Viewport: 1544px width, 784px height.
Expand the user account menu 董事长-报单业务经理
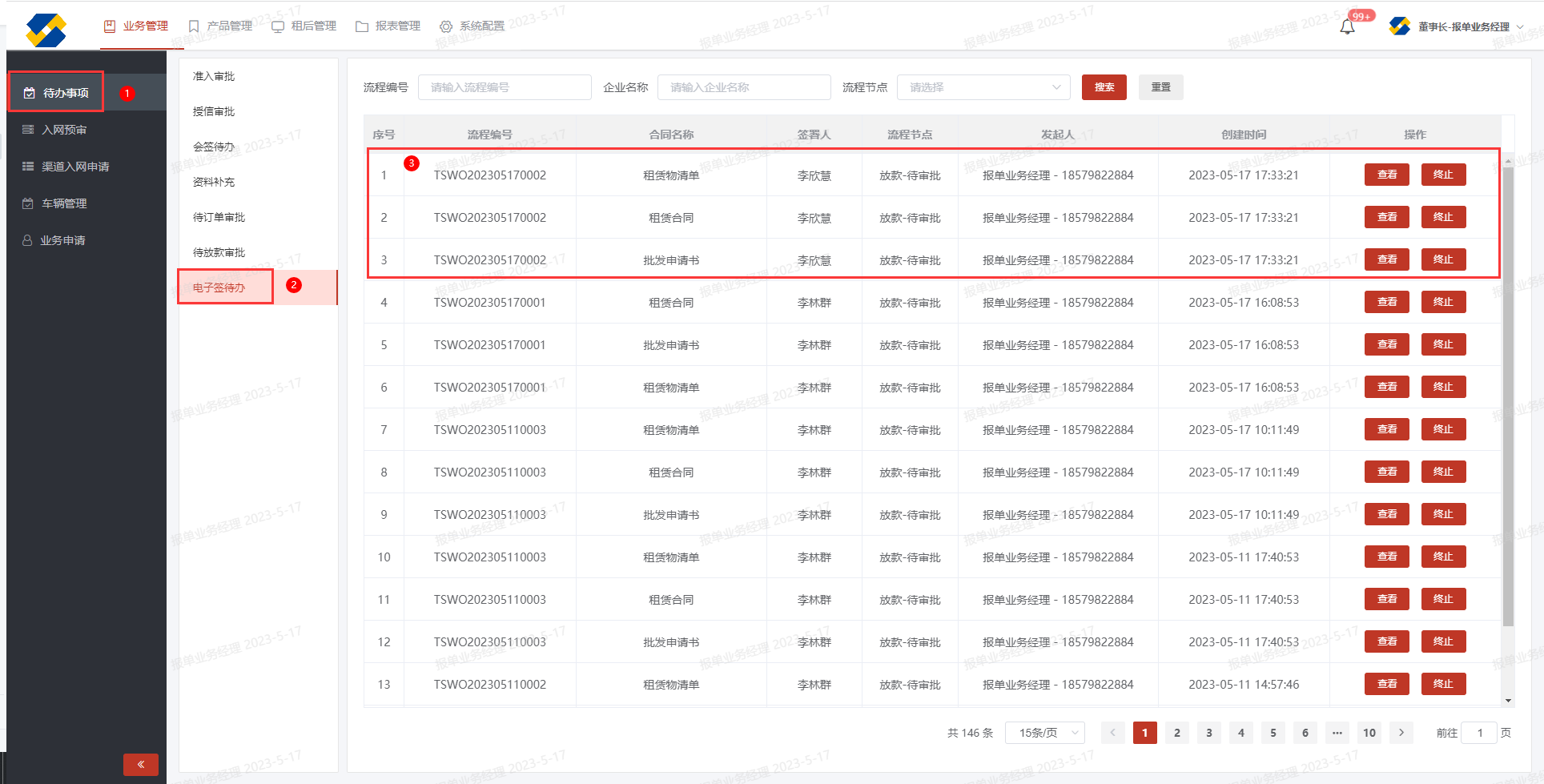click(1462, 26)
